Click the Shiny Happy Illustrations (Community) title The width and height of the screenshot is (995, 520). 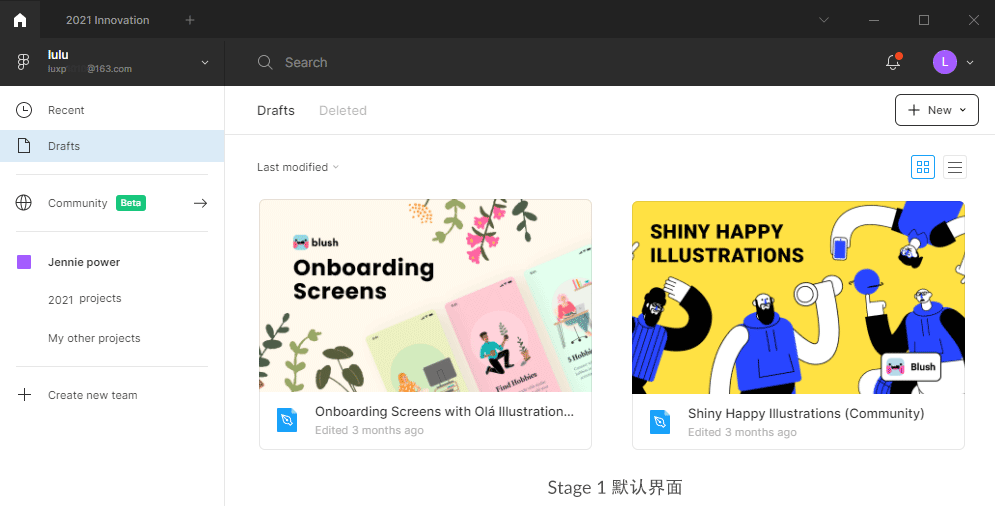click(806, 413)
